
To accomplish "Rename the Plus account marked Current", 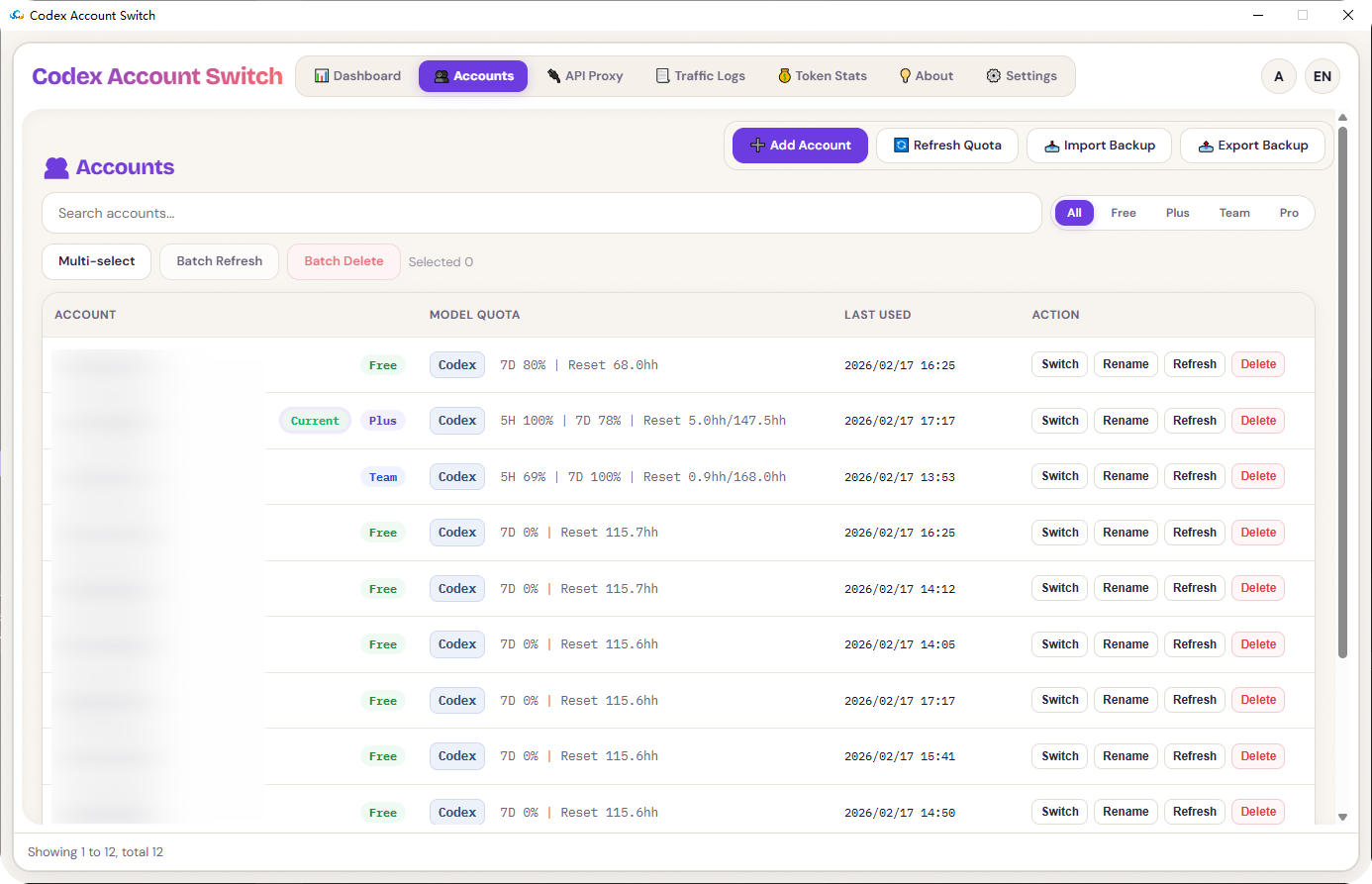I will [1126, 421].
